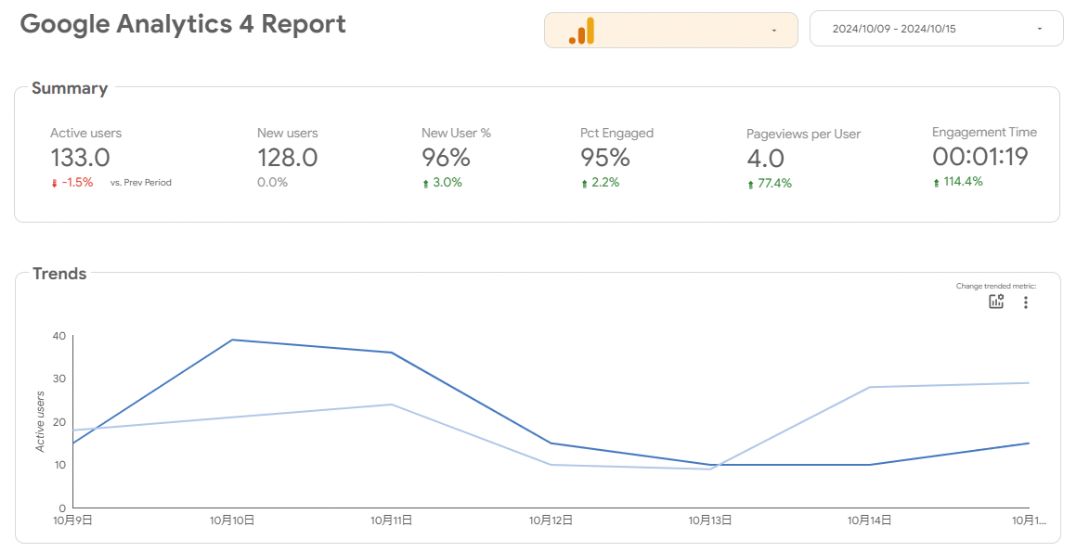Click the 10月11日 x-axis label
Viewport: 1076px width, 552px height.
point(391,520)
